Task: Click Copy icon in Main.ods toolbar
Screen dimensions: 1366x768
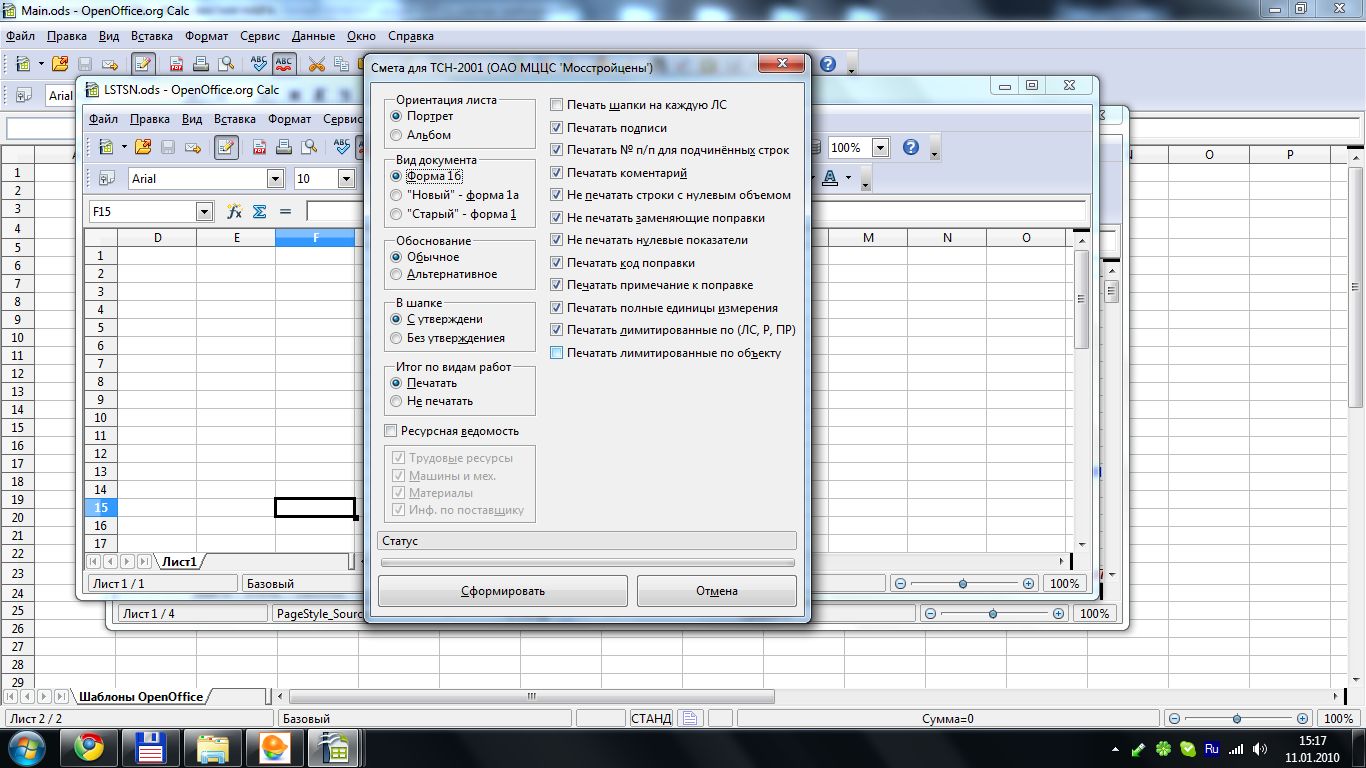Action: [x=341, y=64]
